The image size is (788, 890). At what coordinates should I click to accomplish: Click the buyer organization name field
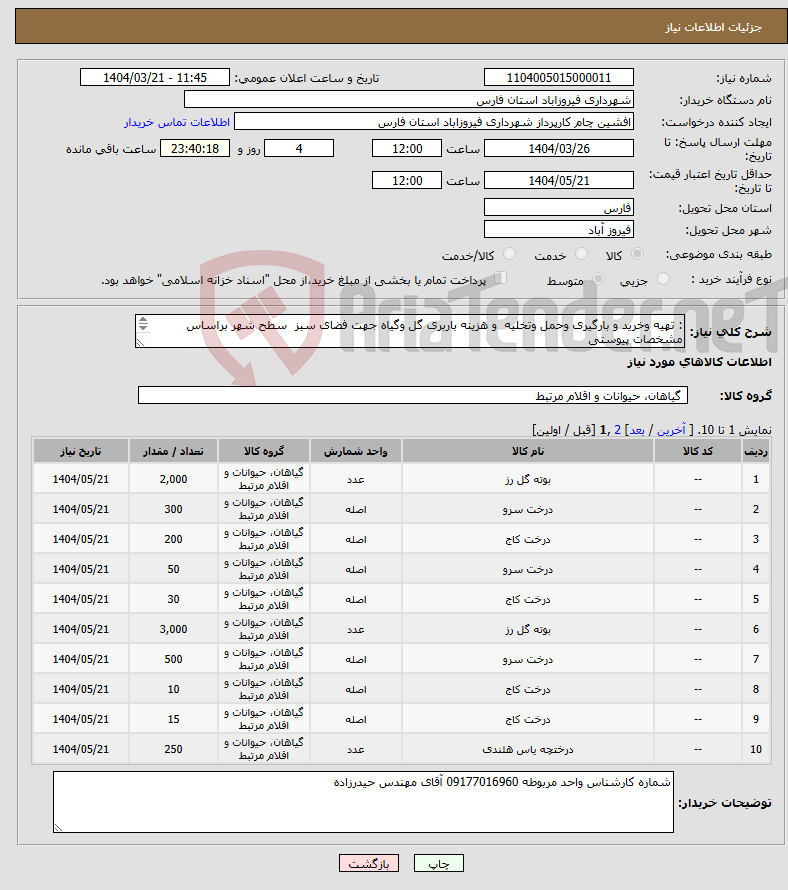pyautogui.click(x=409, y=100)
